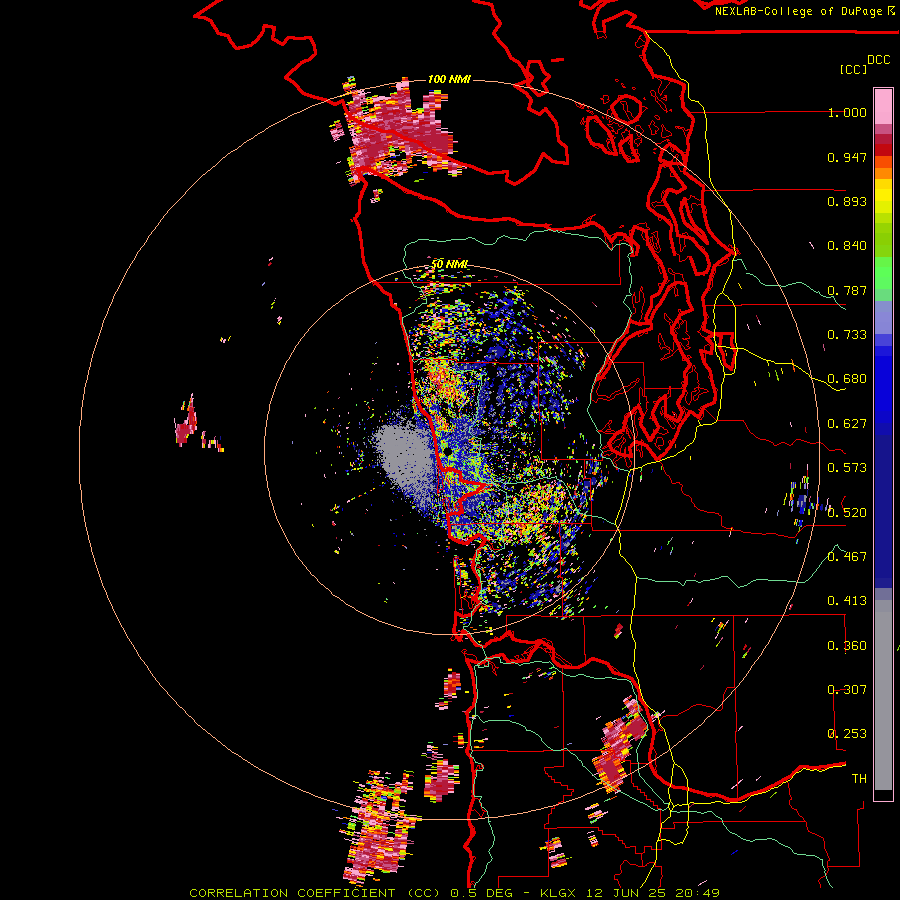The height and width of the screenshot is (900, 900).
Task: Select the 0.733 legend value
Action: coord(847,335)
